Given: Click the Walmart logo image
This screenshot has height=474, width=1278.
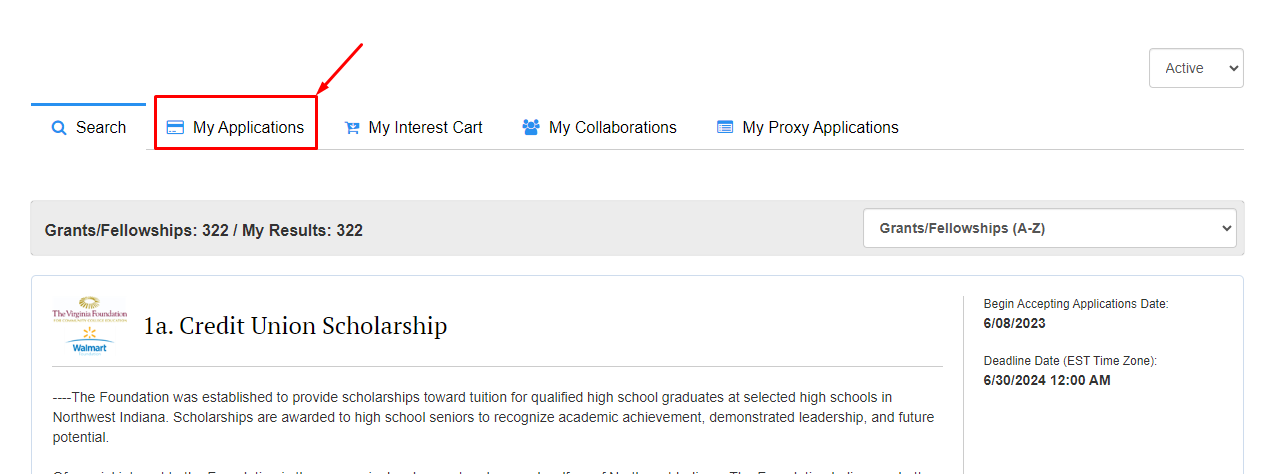Looking at the screenshot, I should (90, 340).
